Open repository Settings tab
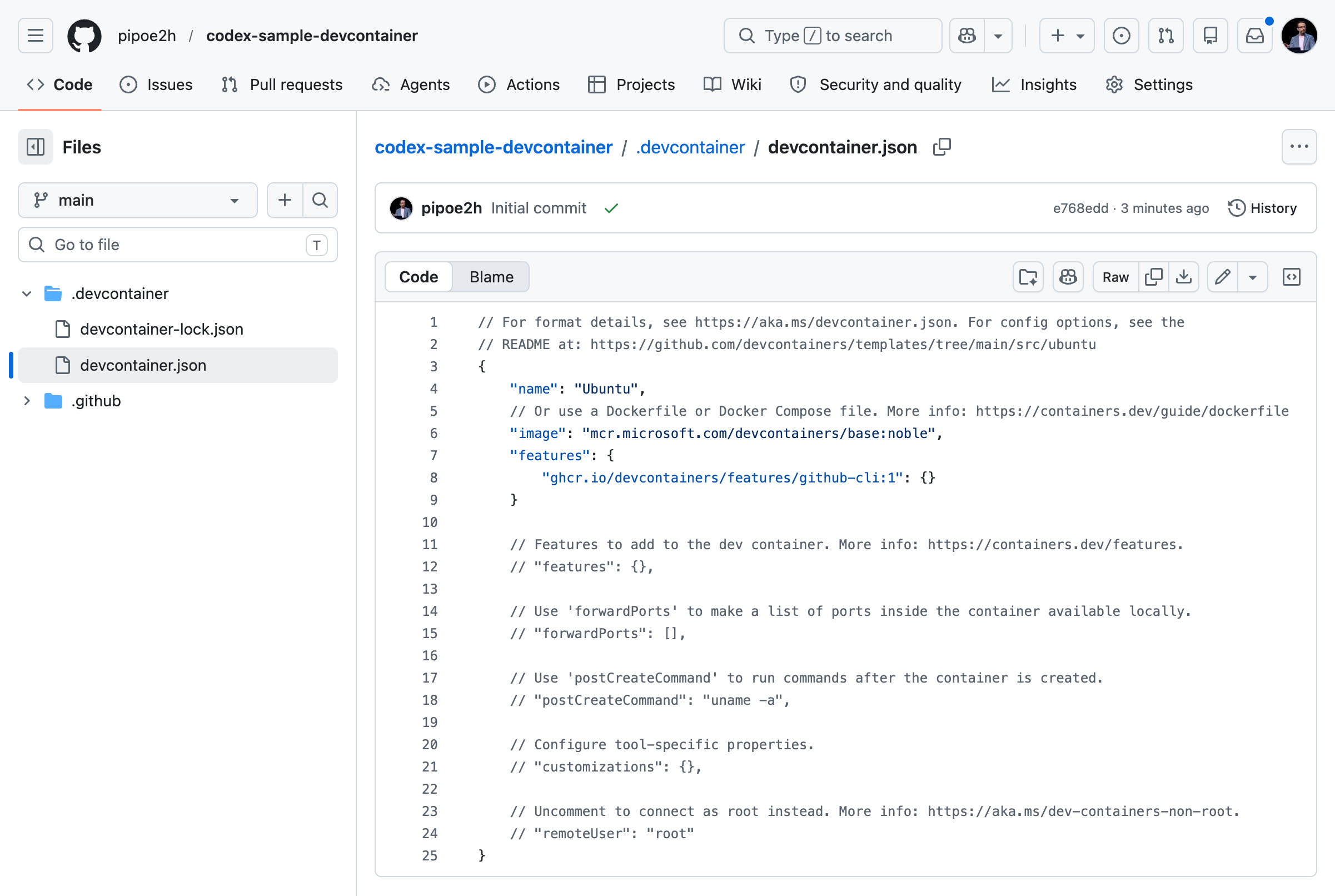This screenshot has width=1335, height=896. [x=1149, y=84]
